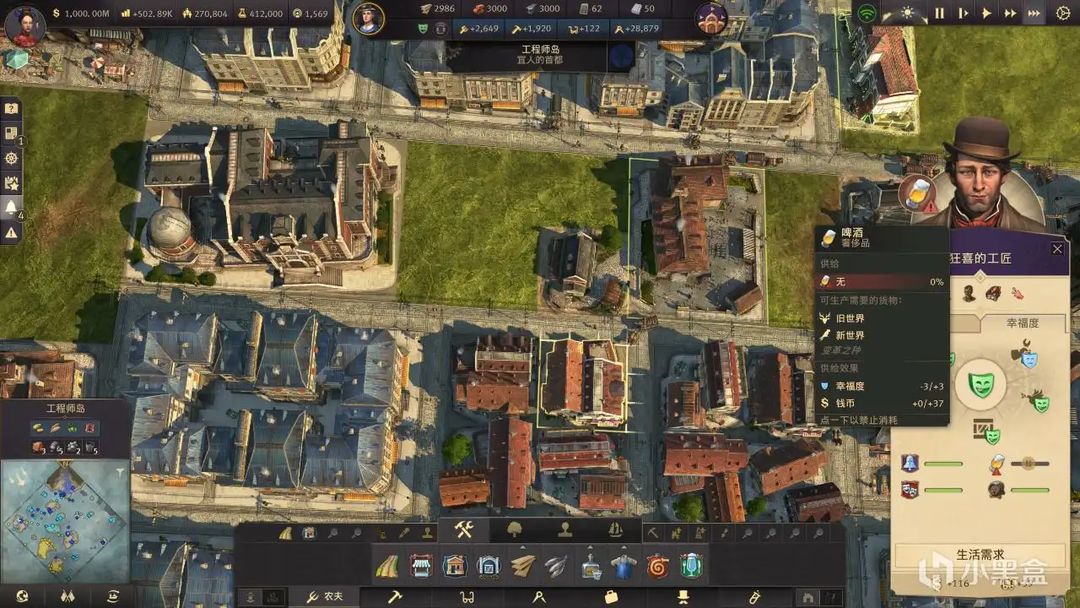The width and height of the screenshot is (1080, 608).
Task: Select the tree landscaping build tab
Action: (515, 530)
